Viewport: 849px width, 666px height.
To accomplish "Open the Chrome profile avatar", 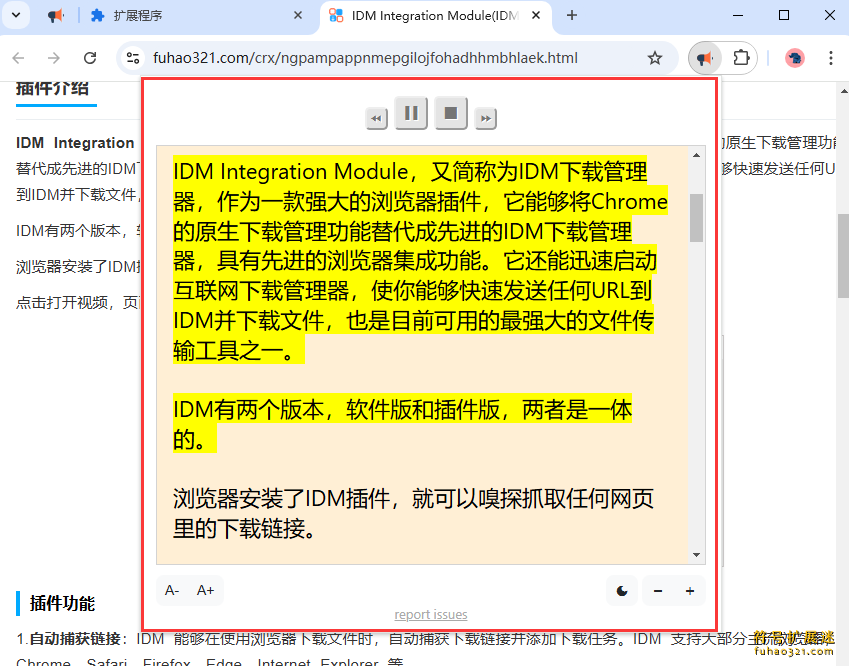I will click(794, 58).
